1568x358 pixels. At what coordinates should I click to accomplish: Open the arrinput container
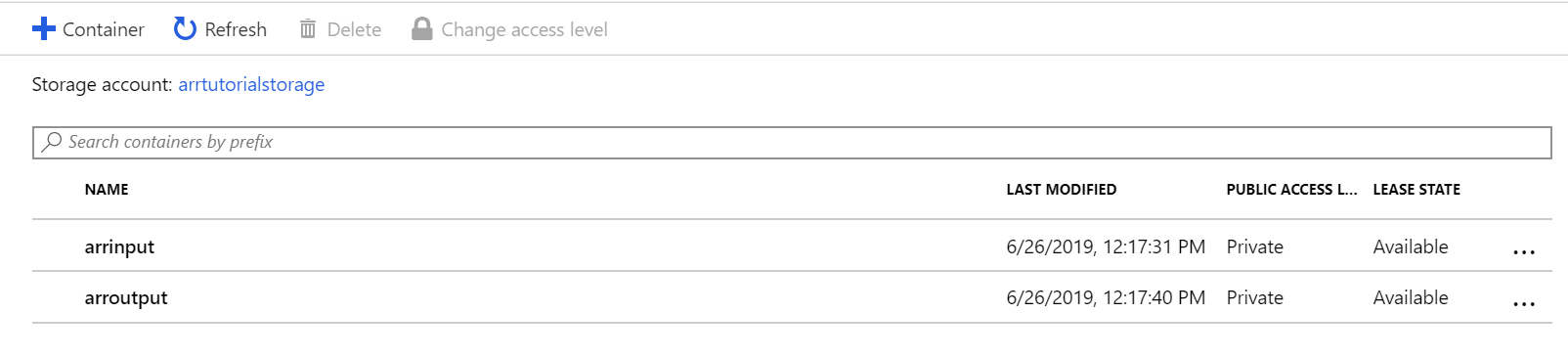tap(119, 247)
